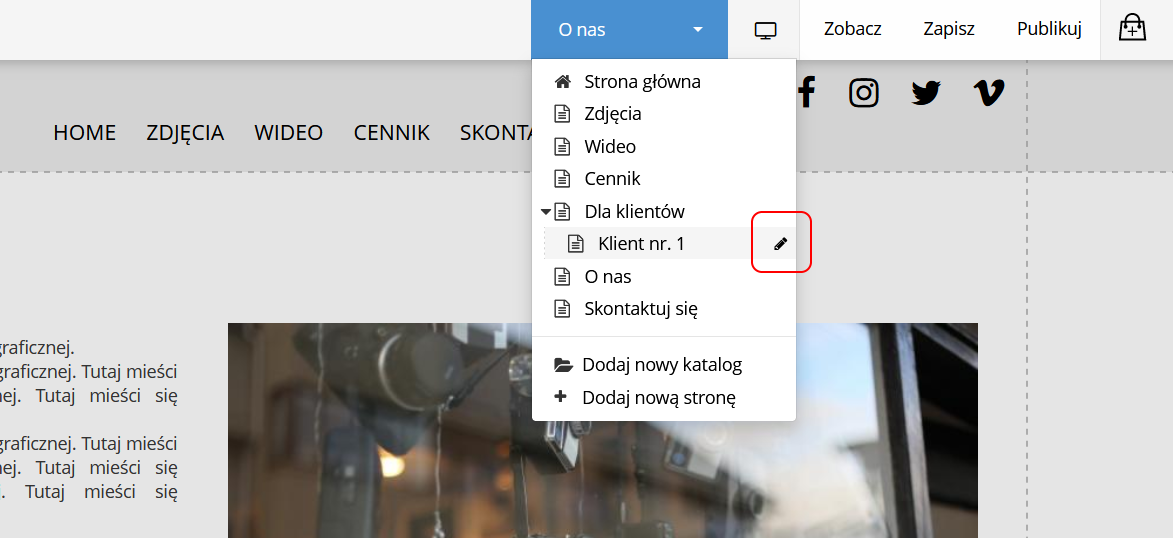Click the pencil edit icon for Klient nr. 1
The height and width of the screenshot is (538, 1173).
click(781, 243)
